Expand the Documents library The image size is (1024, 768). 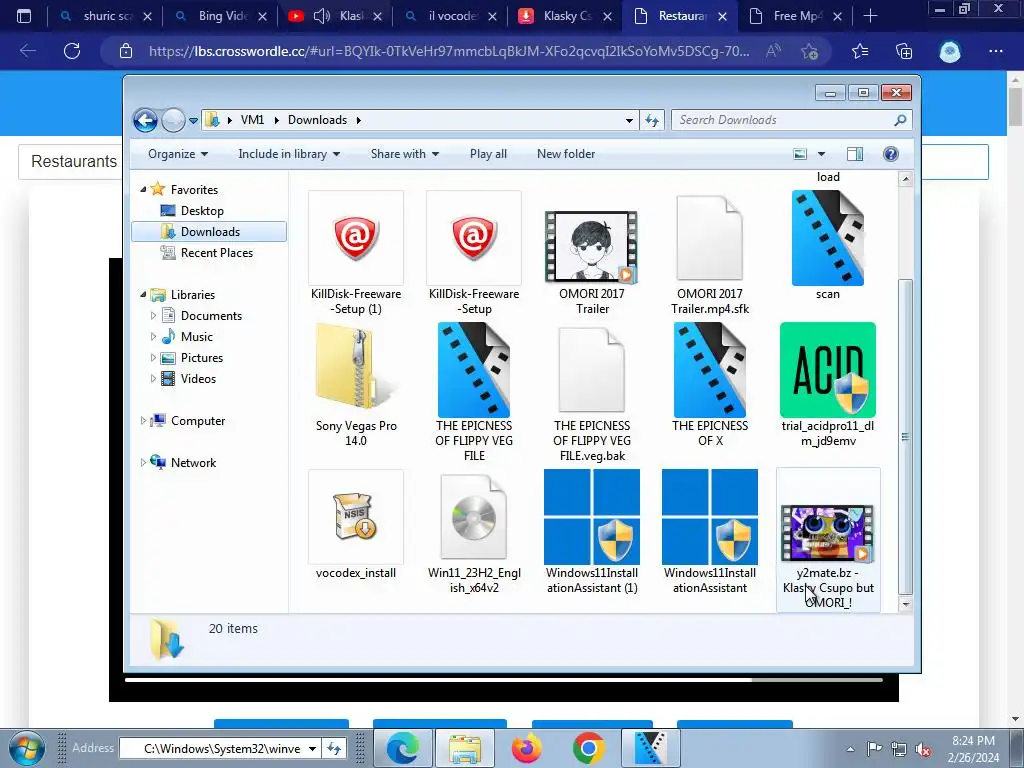tap(153, 315)
